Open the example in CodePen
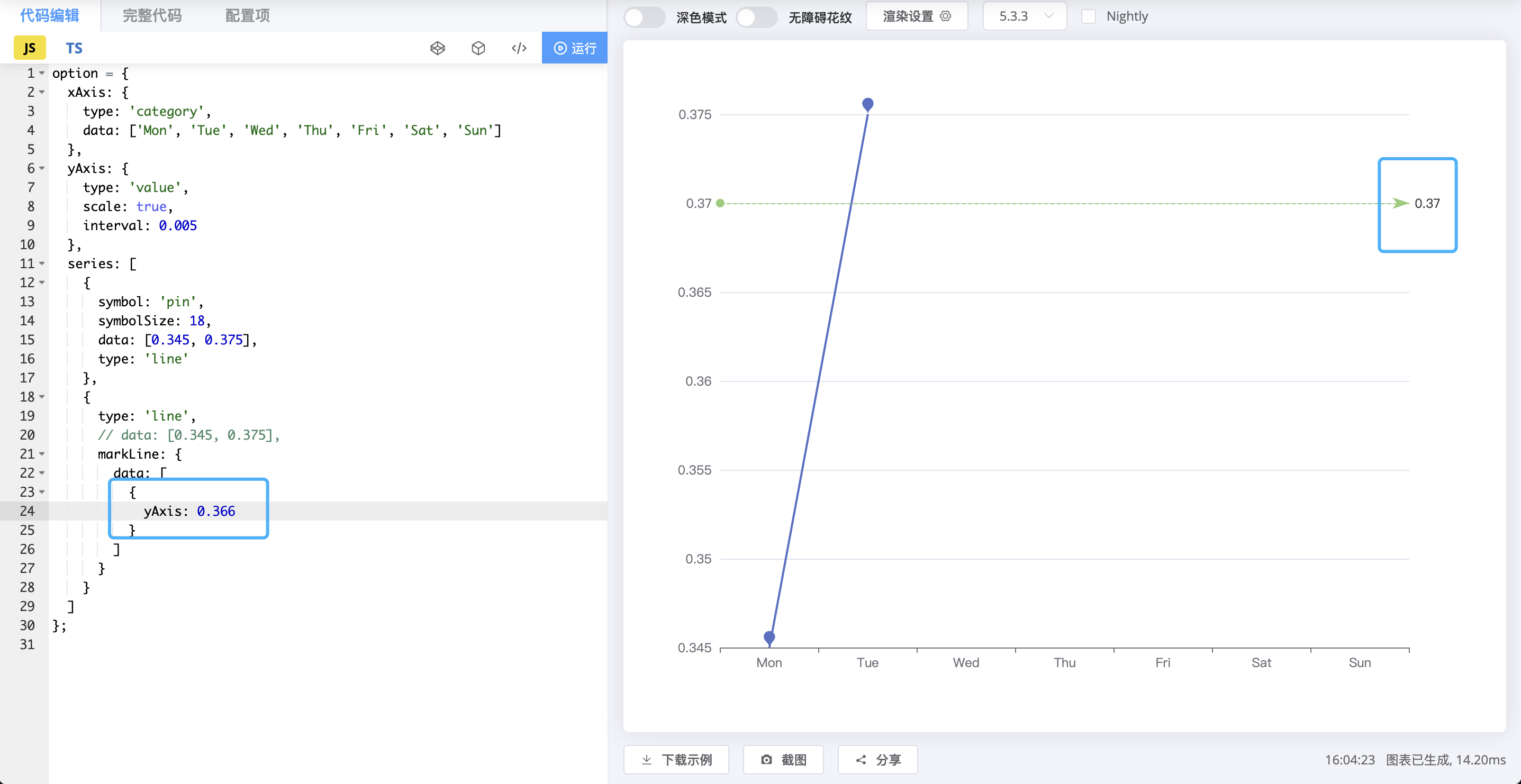 pos(438,48)
